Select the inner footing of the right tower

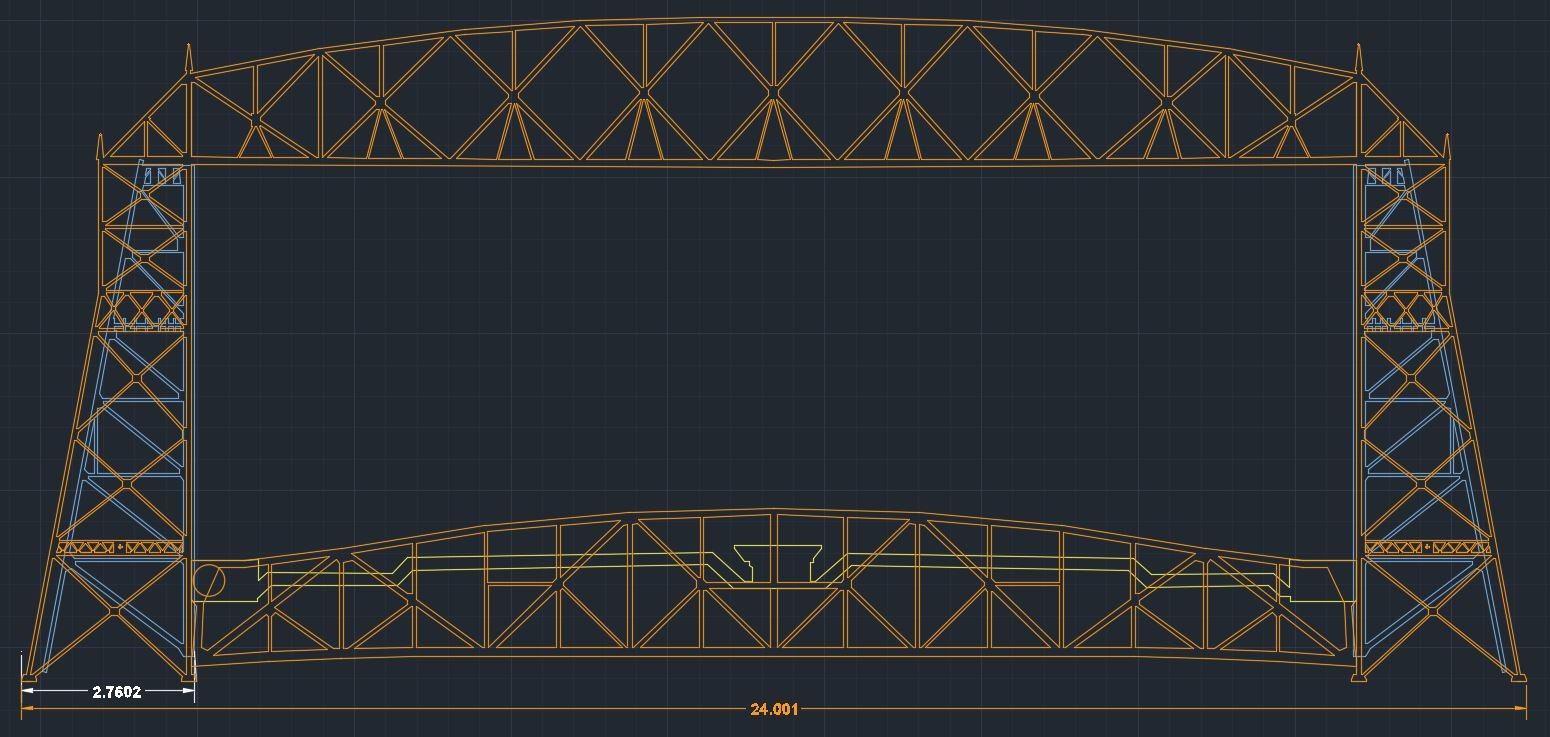coord(1359,677)
